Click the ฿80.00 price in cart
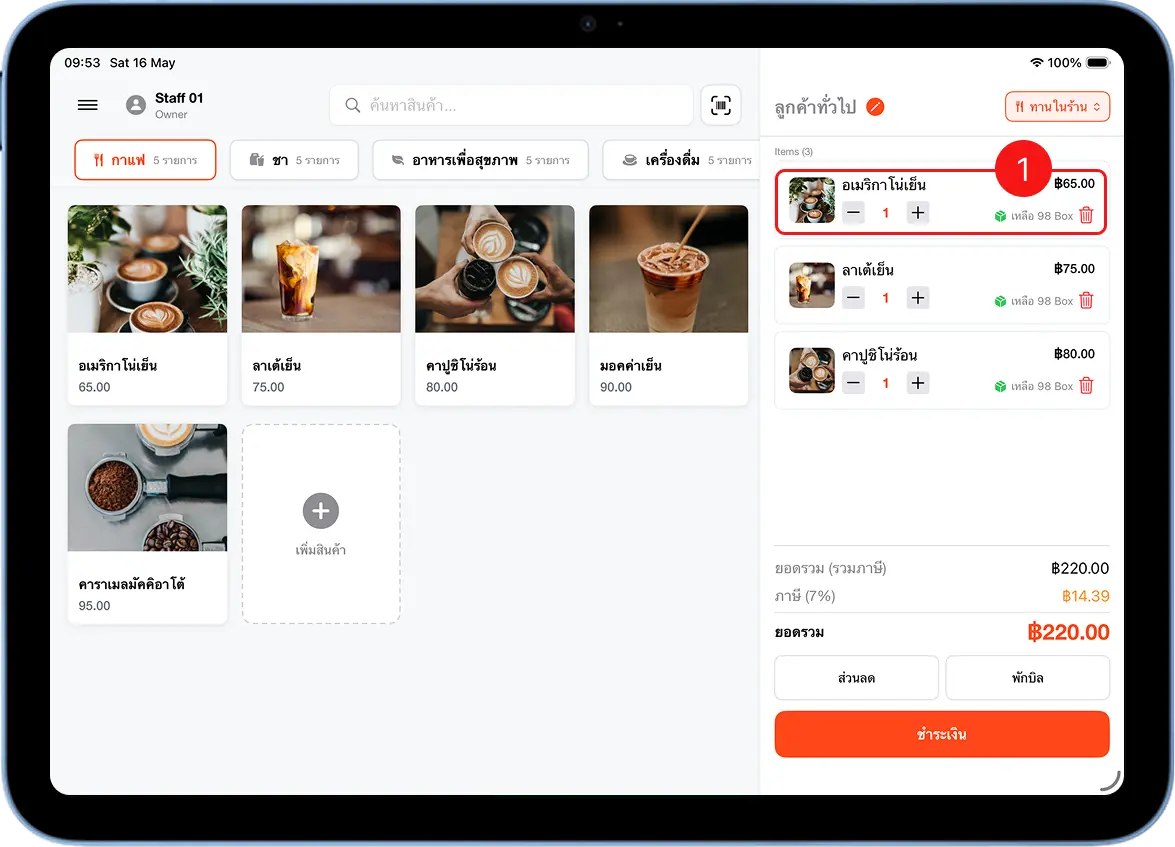This screenshot has width=1175, height=847. (1074, 354)
